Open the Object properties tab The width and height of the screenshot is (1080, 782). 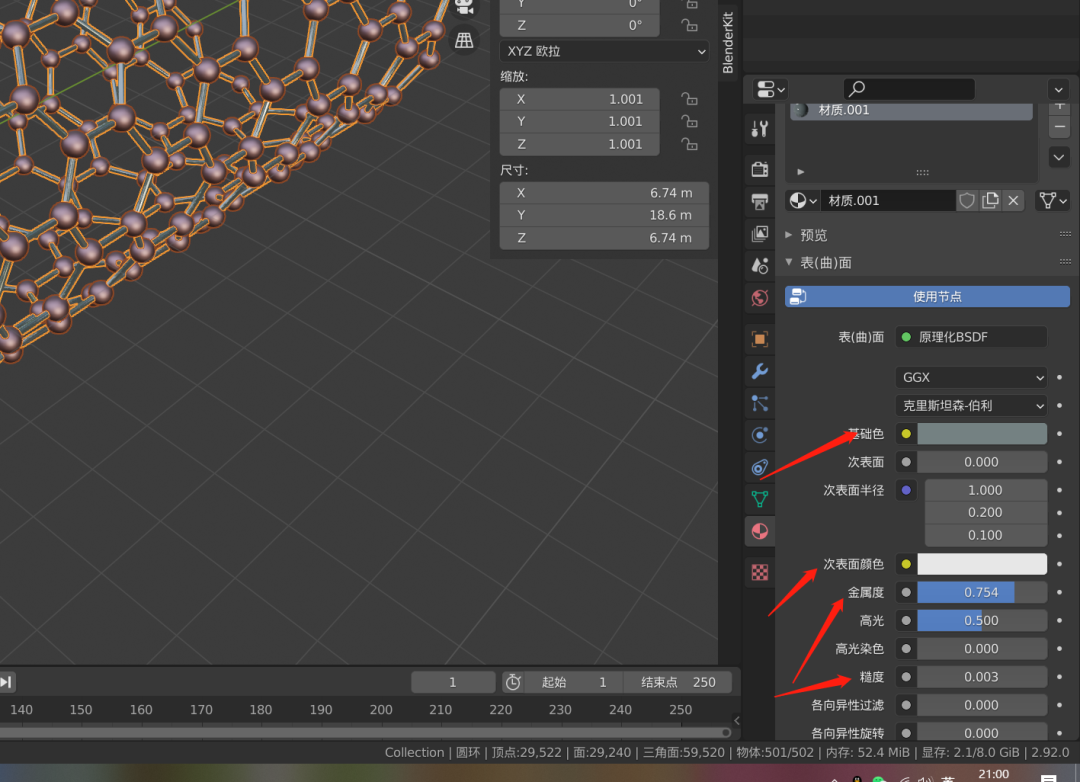click(760, 339)
